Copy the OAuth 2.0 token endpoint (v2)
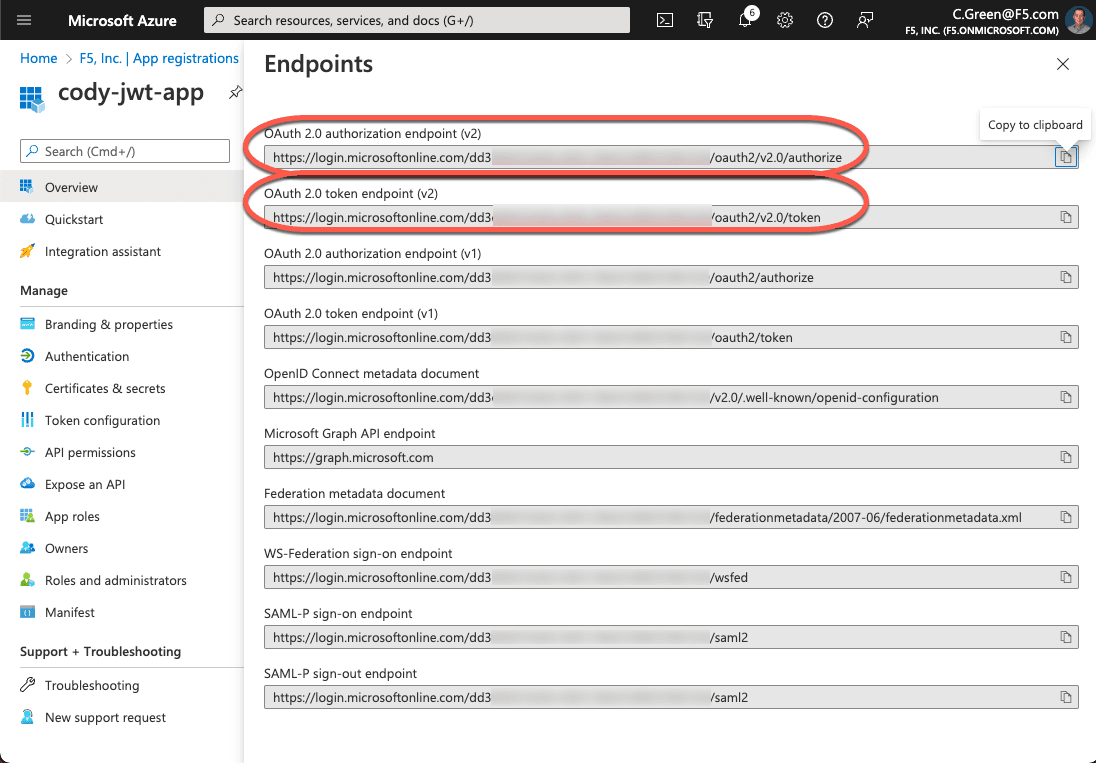 [x=1066, y=216]
